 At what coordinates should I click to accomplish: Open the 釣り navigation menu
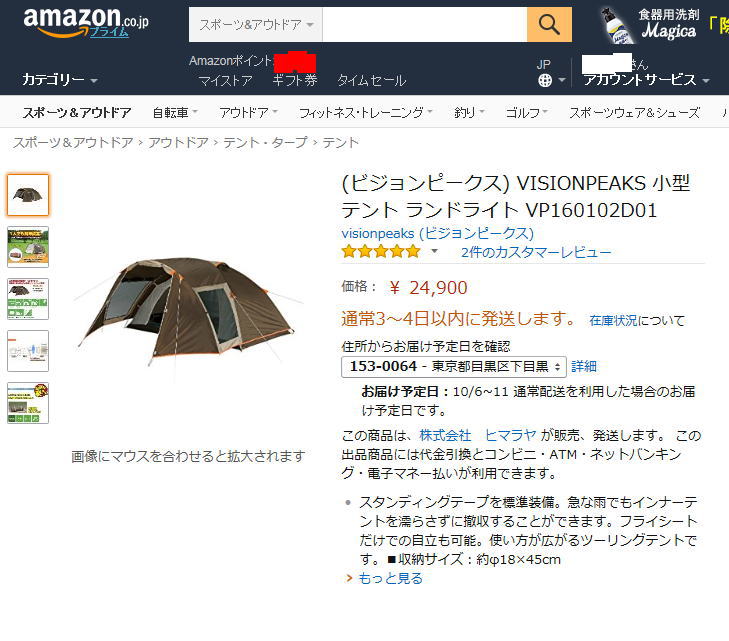click(469, 112)
